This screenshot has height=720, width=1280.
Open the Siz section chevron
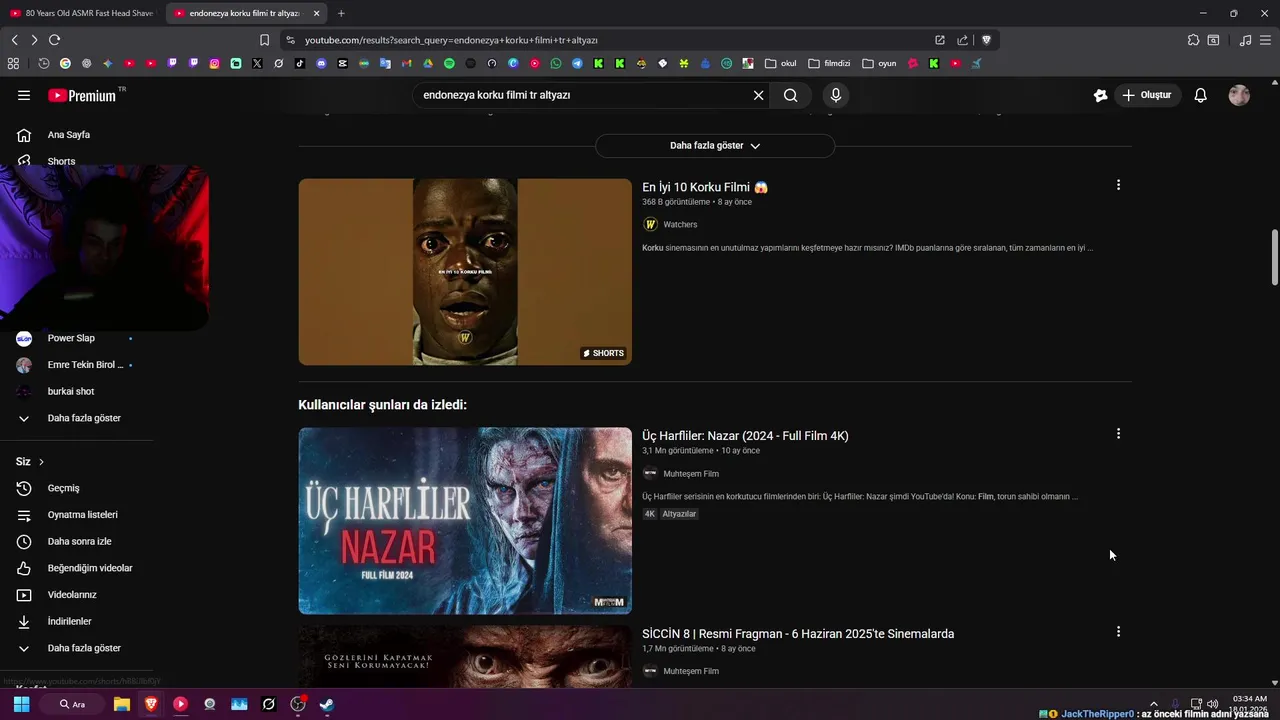pos(41,462)
